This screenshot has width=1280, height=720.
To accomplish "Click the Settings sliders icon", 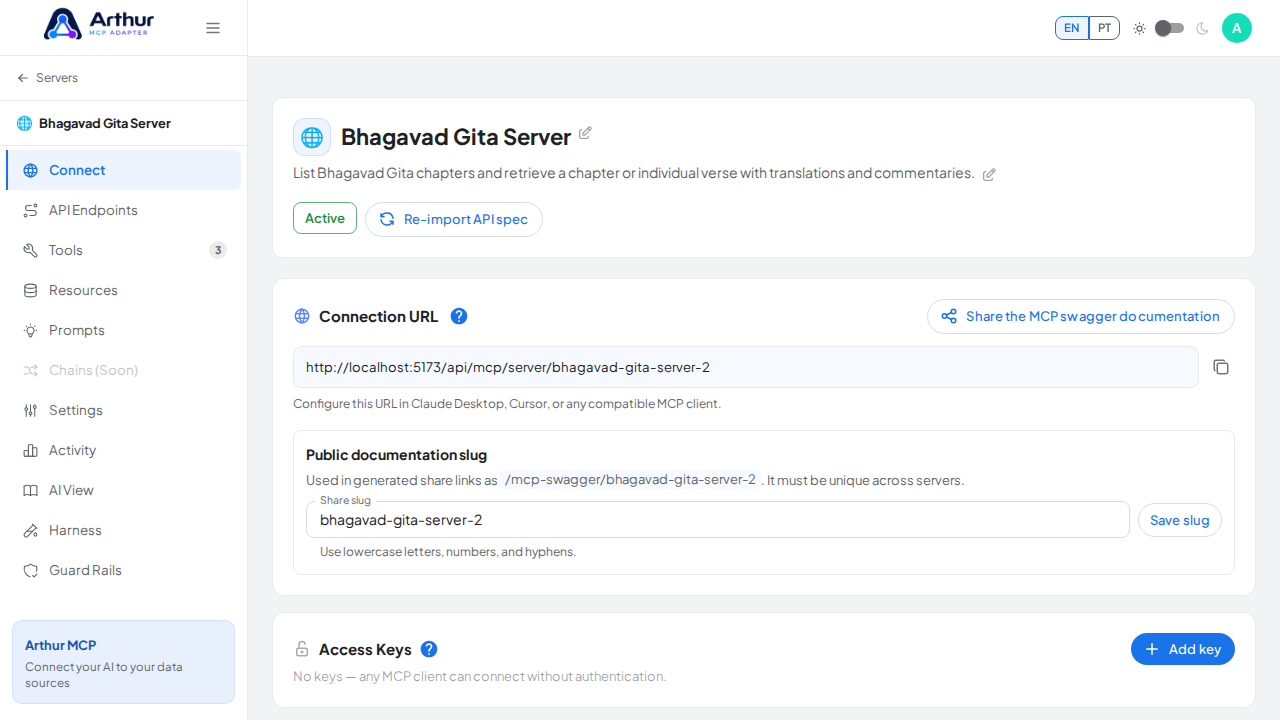I will 31,410.
